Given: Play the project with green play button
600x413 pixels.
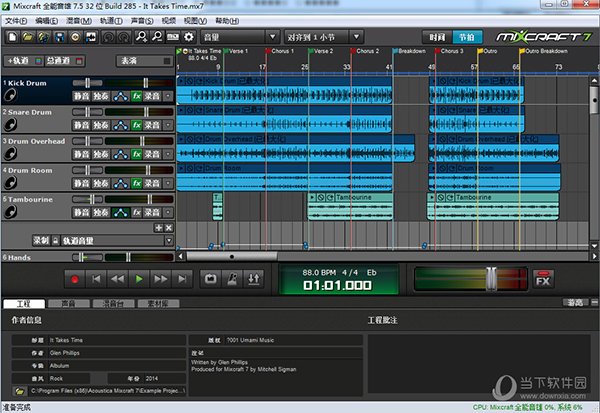Looking at the screenshot, I should [139, 279].
